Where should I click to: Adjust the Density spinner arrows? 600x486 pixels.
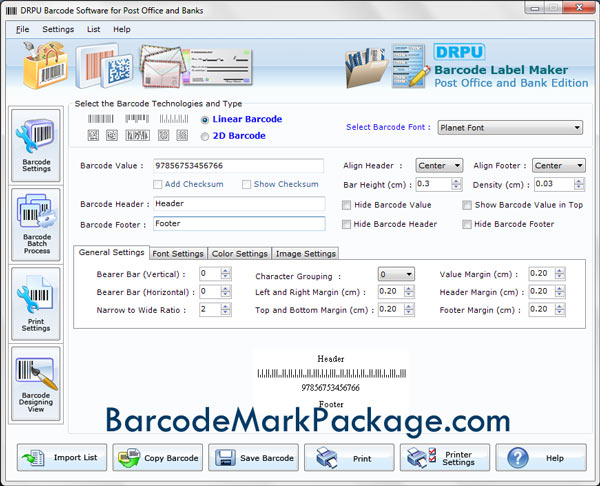(x=579, y=184)
